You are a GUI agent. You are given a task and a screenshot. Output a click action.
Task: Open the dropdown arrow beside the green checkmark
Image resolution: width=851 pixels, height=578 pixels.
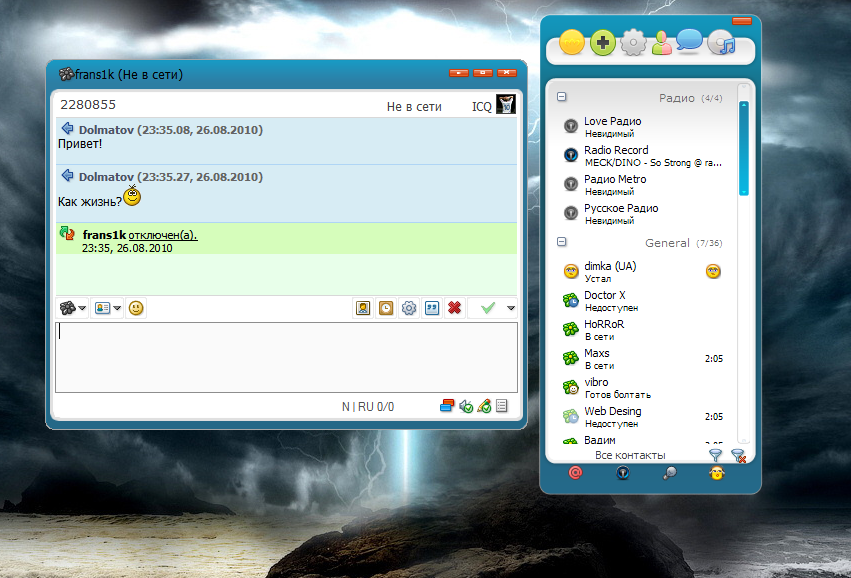tap(511, 308)
